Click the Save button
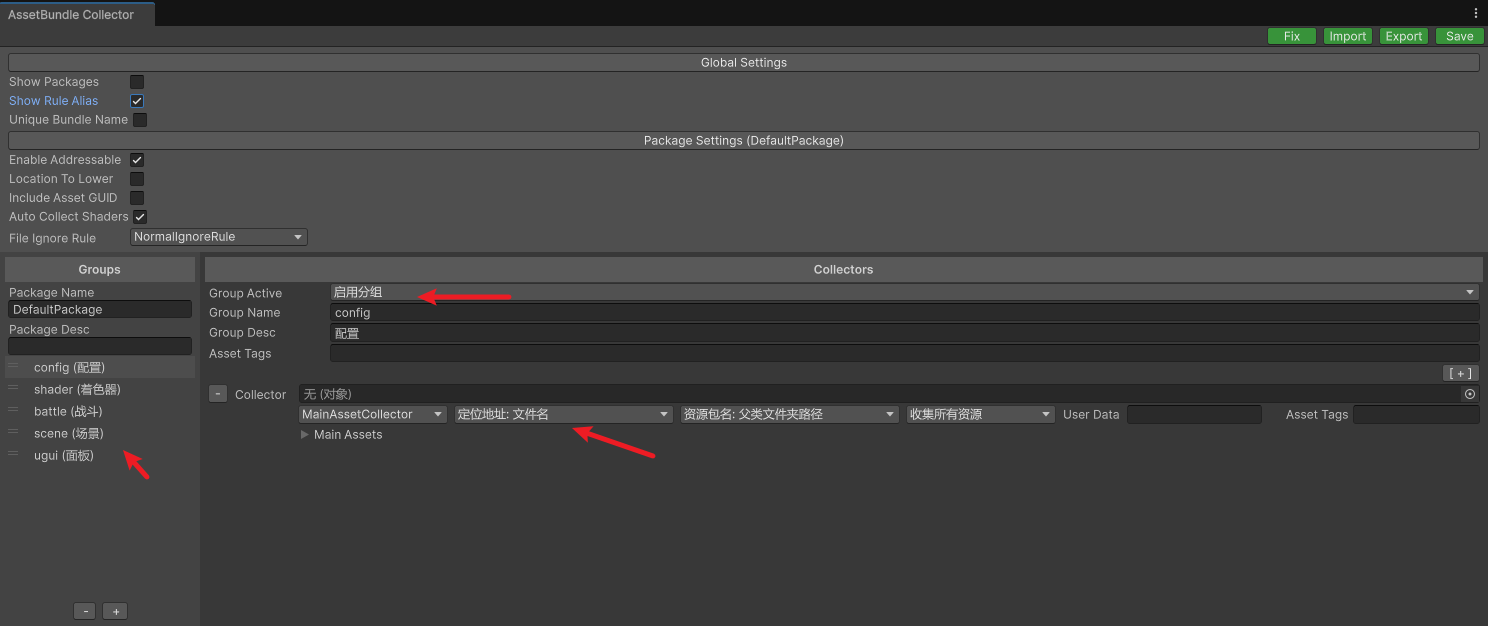 click(x=1459, y=36)
